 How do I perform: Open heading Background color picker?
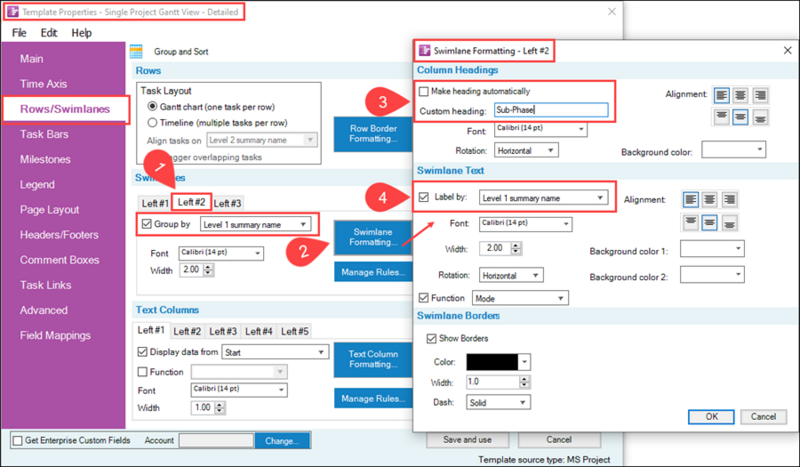pyautogui.click(x=734, y=150)
